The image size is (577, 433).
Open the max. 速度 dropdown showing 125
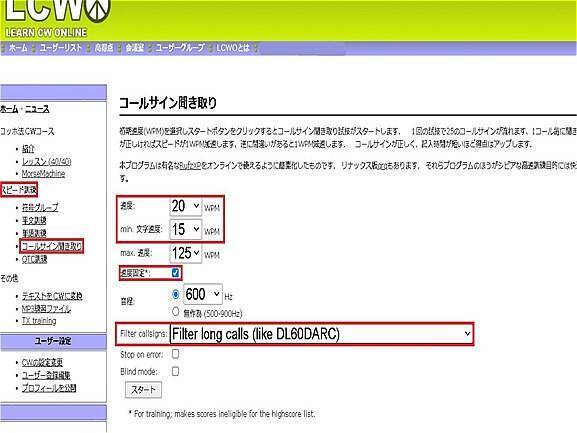tap(185, 253)
